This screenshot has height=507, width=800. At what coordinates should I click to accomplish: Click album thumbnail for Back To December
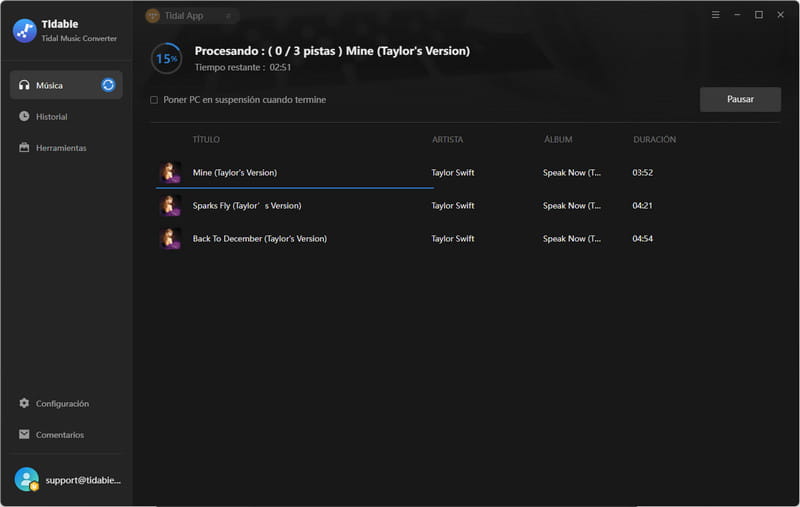170,239
